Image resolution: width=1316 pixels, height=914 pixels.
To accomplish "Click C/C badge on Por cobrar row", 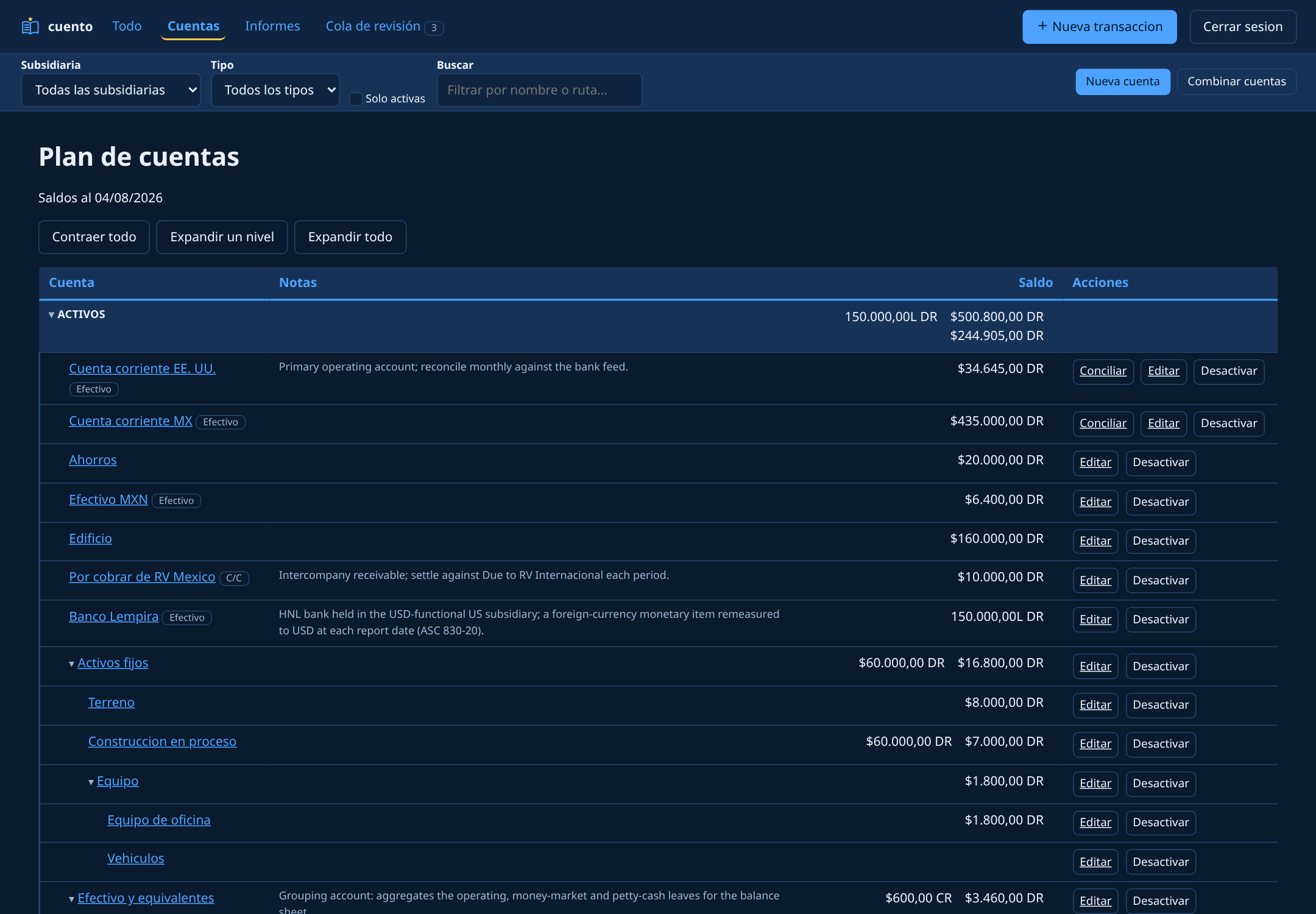I will [x=234, y=578].
